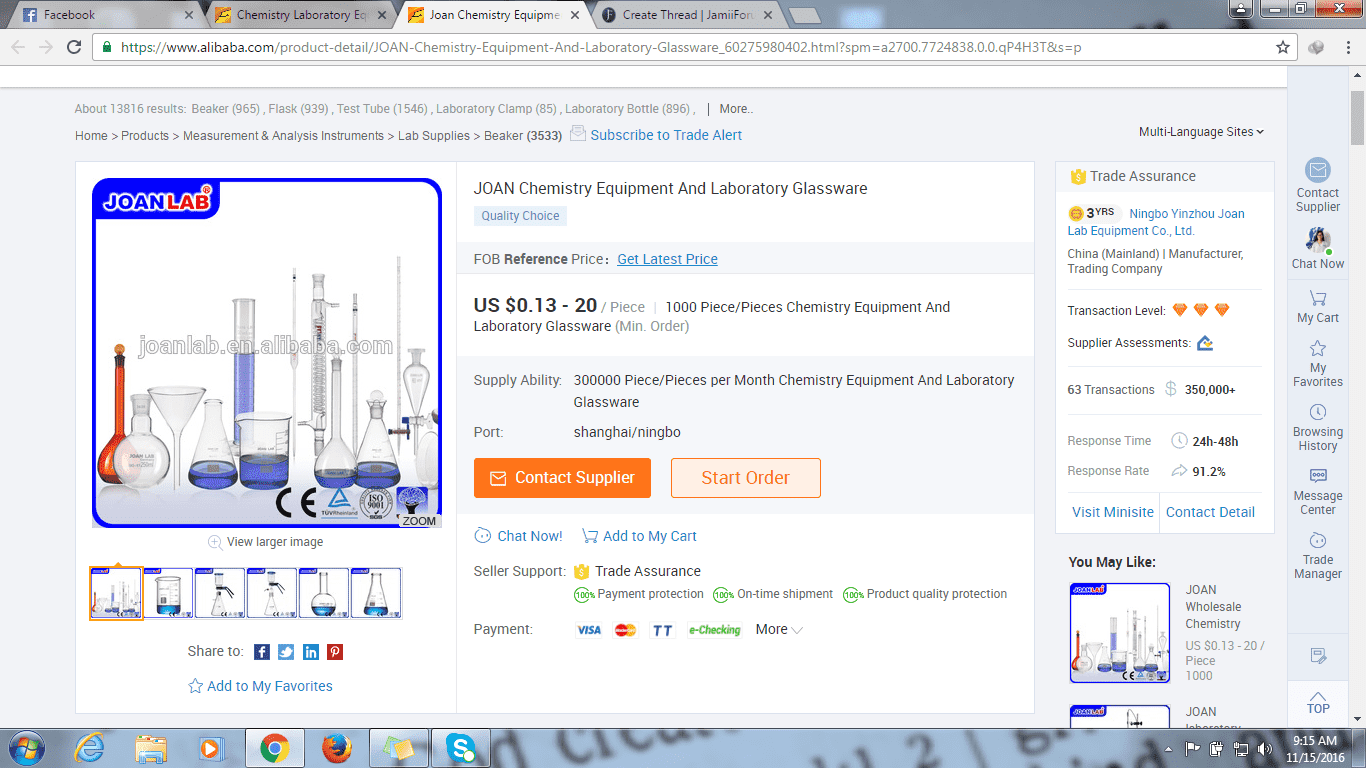Select the round-bottom flask thumbnail
The image size is (1366, 768).
click(x=324, y=593)
